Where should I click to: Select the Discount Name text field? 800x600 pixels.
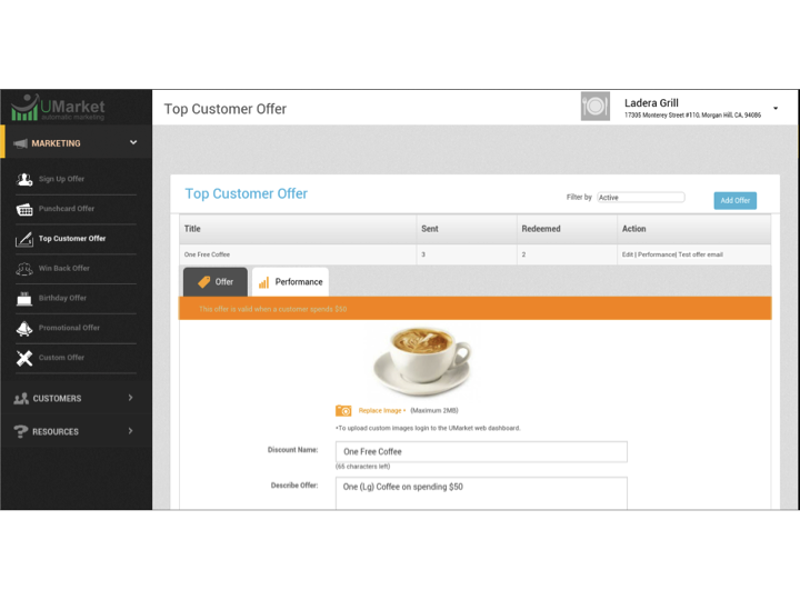tap(480, 451)
